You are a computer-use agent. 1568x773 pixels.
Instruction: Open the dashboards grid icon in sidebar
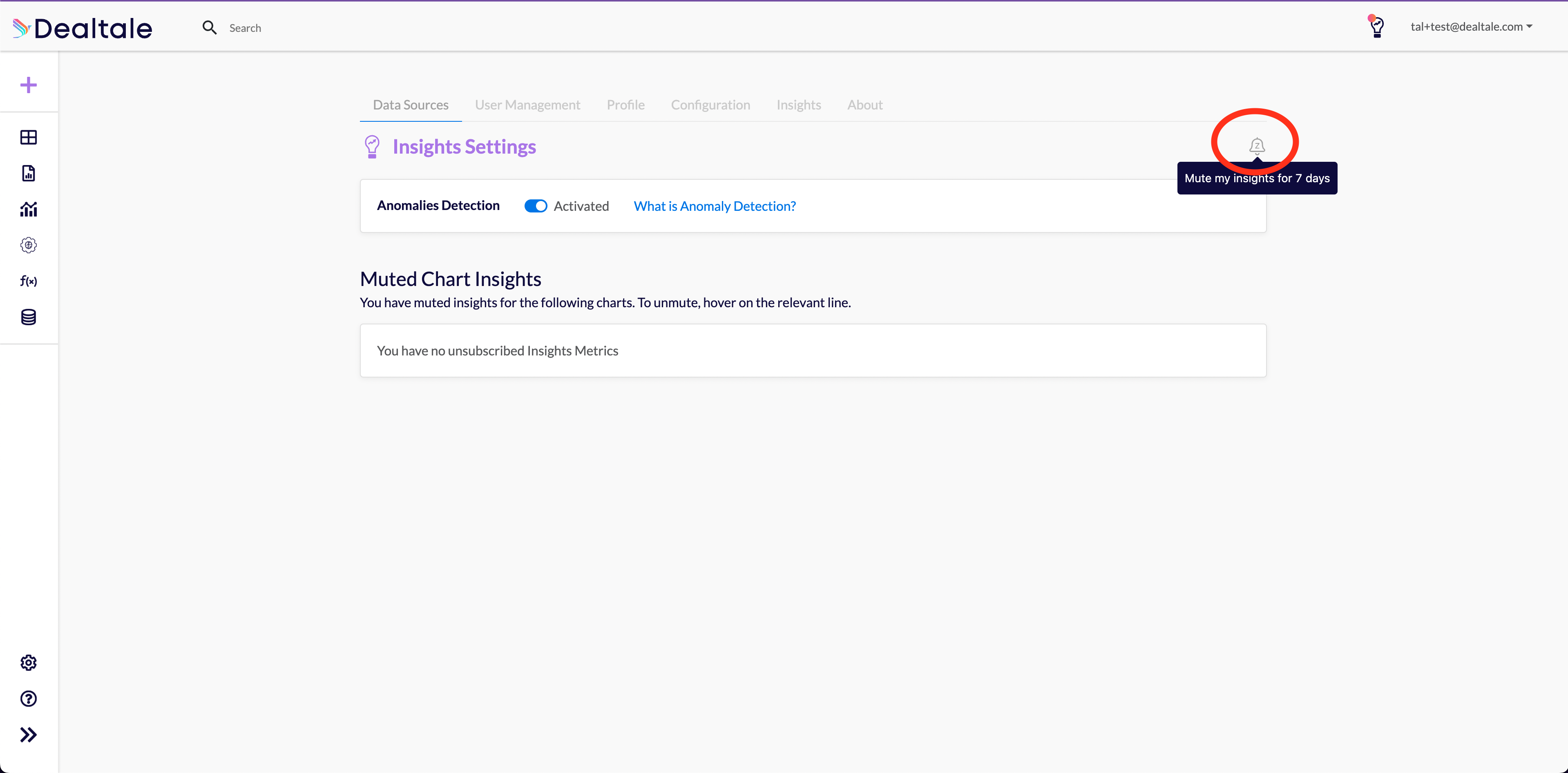[29, 138]
